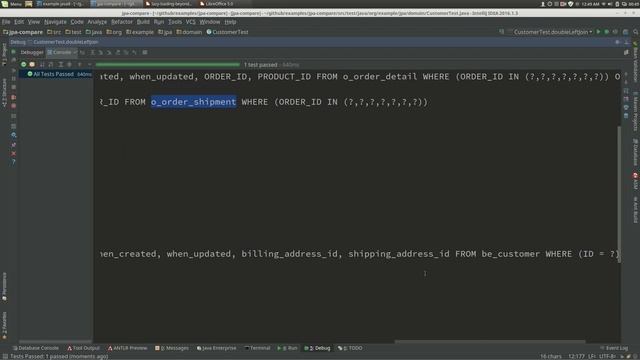640x360 pixels.
Task: Open Database Console tool window
Action: click(x=36, y=348)
